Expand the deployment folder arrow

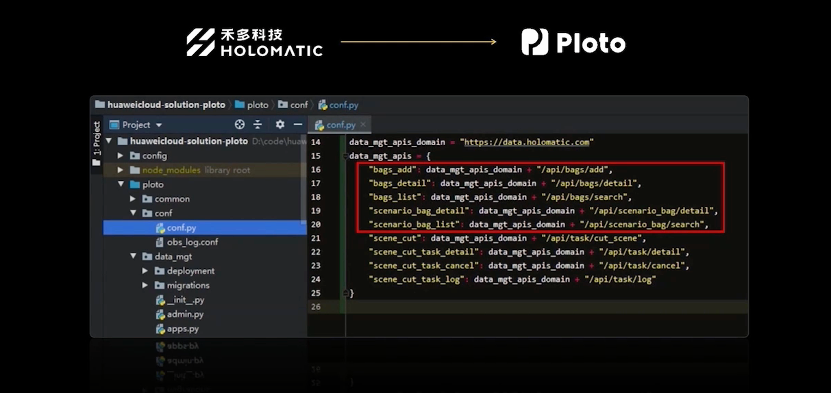click(x=145, y=271)
